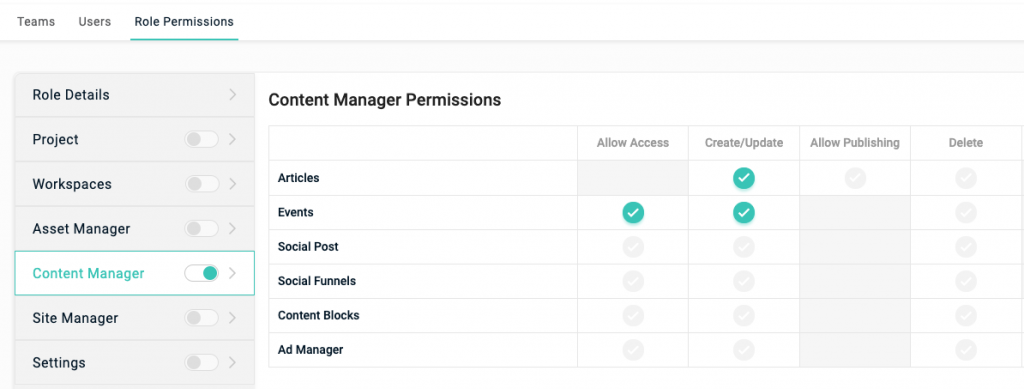Expand Site Manager section chevron
The image size is (1024, 389).
pos(232,318)
